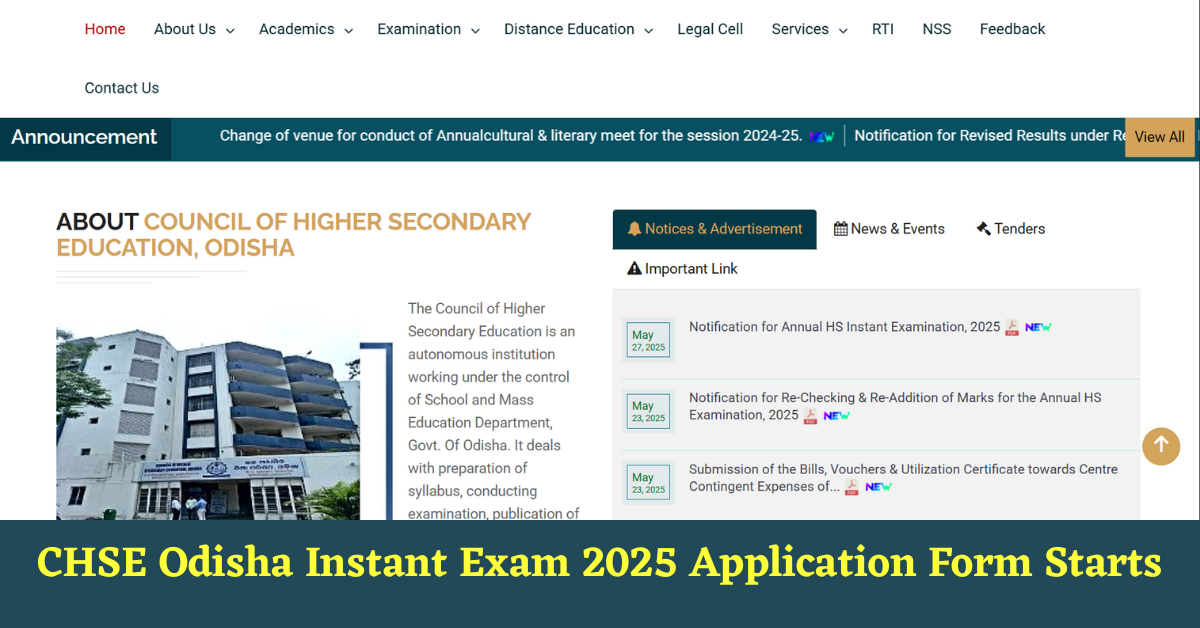Click the Re-Checking notice May 23 date badge

point(648,412)
